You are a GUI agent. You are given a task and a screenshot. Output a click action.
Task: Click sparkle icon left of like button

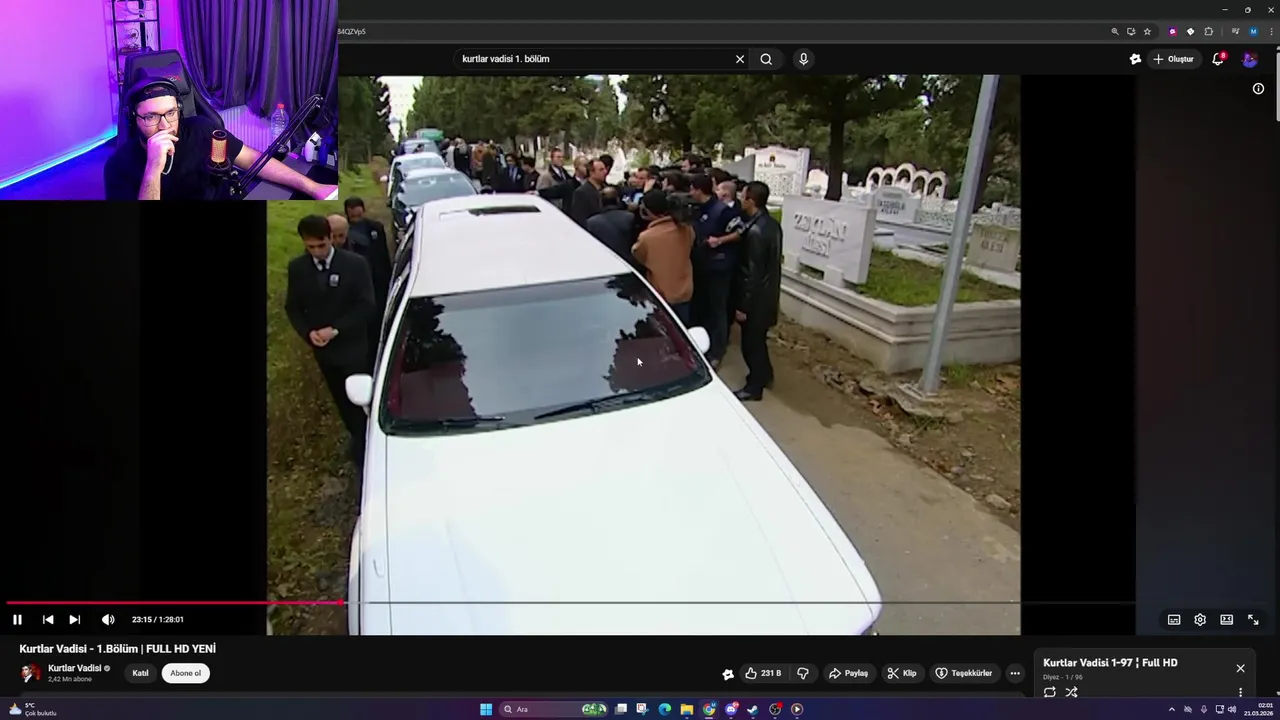(x=728, y=674)
